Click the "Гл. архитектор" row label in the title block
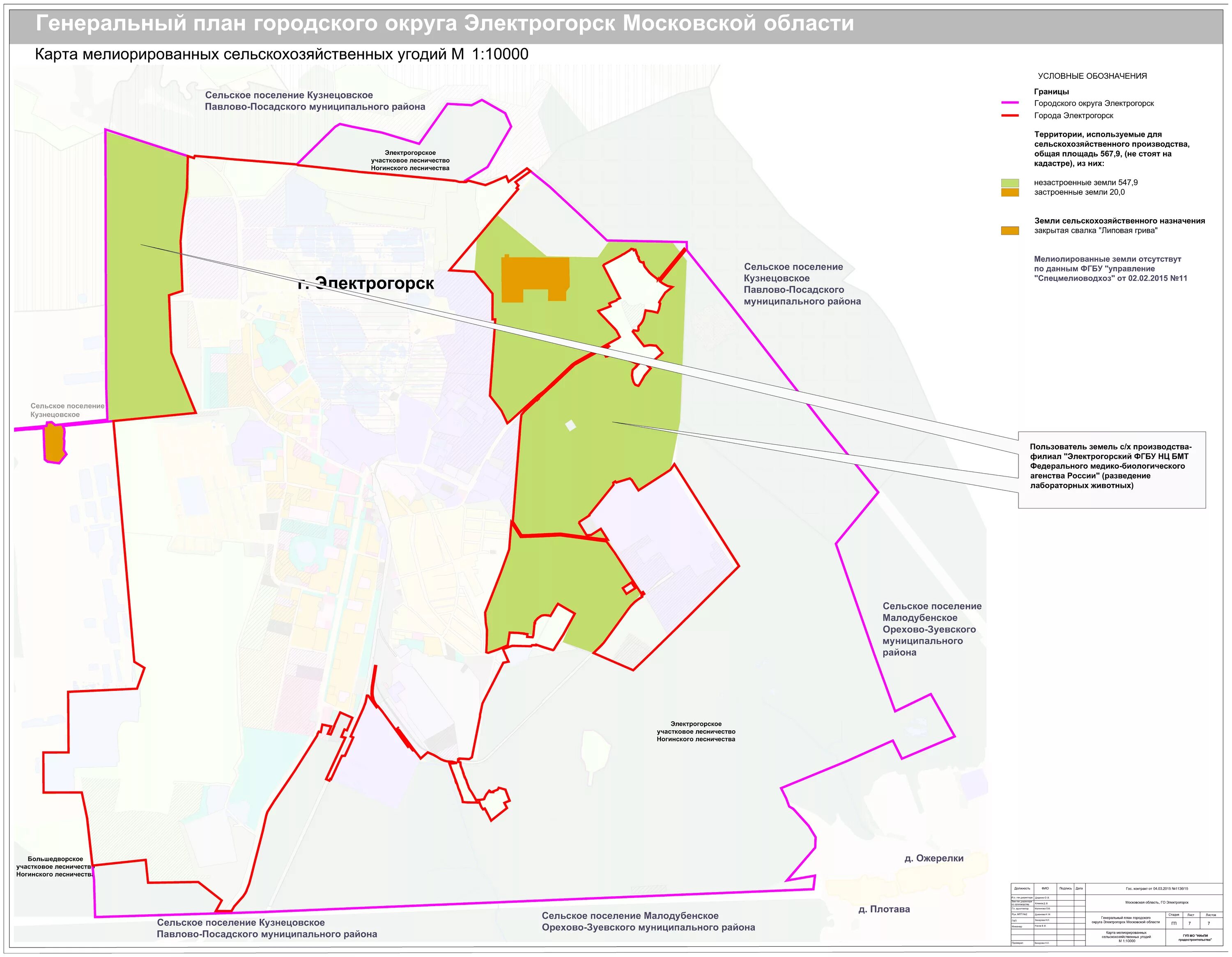The height and width of the screenshot is (957, 1232). [1021, 909]
